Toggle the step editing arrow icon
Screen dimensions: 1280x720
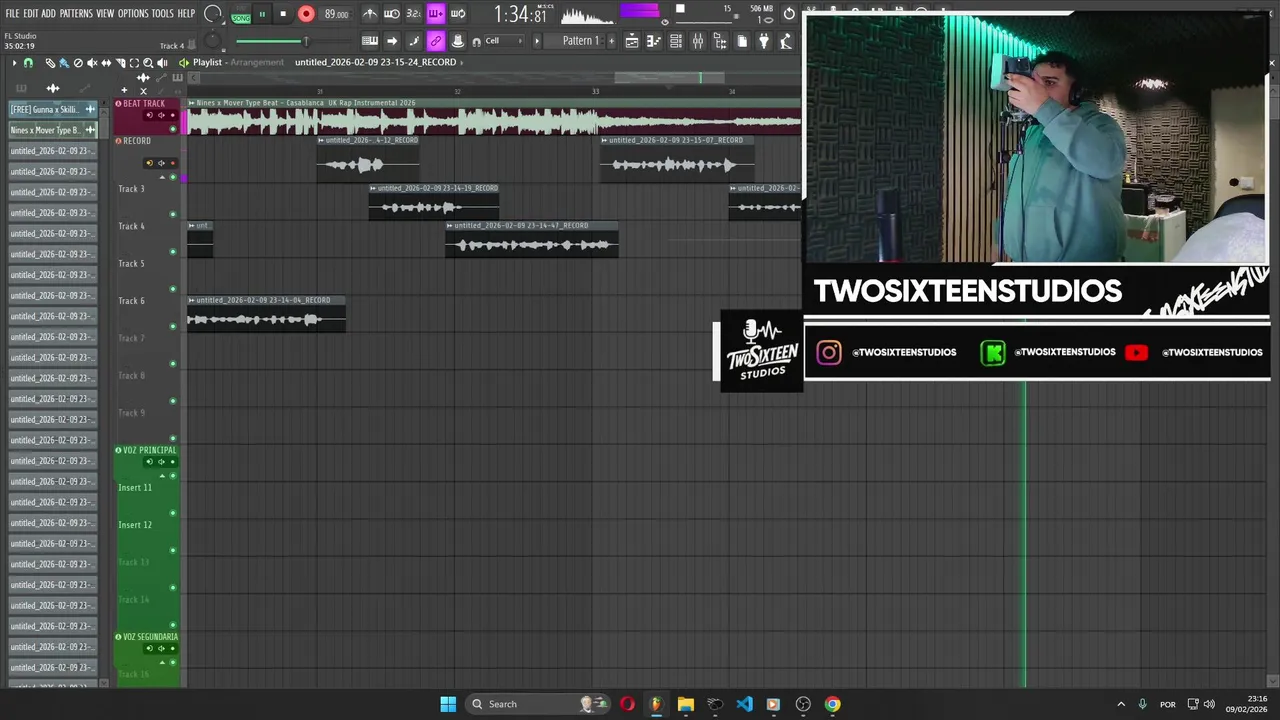tap(392, 41)
